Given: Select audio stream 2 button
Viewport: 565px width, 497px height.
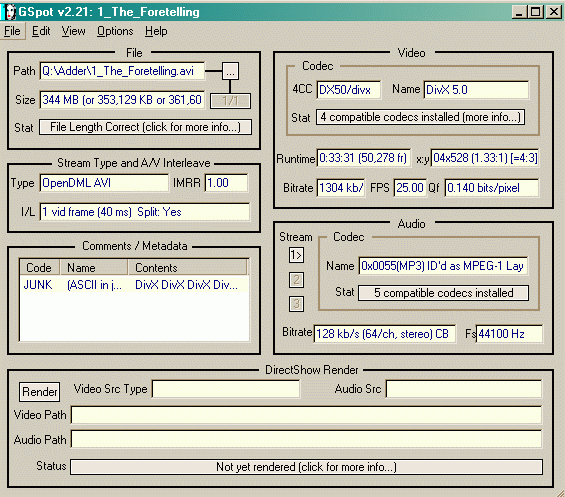Looking at the screenshot, I should (x=296, y=280).
